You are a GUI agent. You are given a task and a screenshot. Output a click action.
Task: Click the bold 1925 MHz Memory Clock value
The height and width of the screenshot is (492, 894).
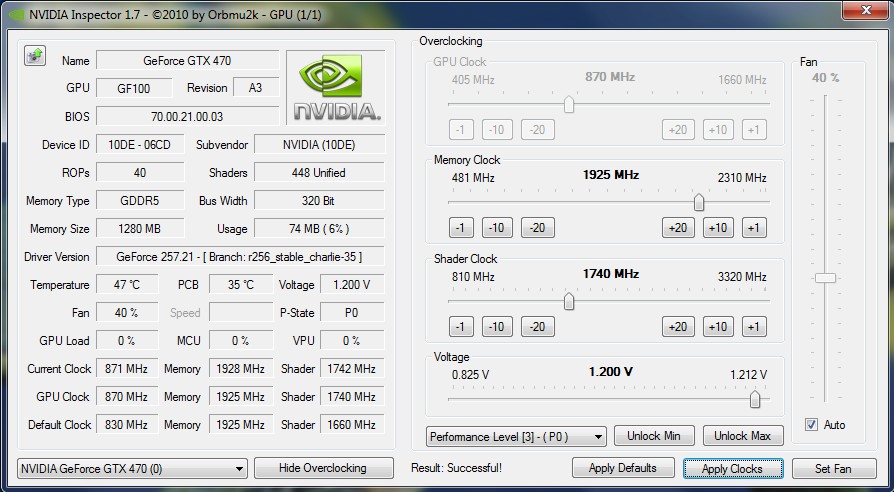click(x=611, y=175)
